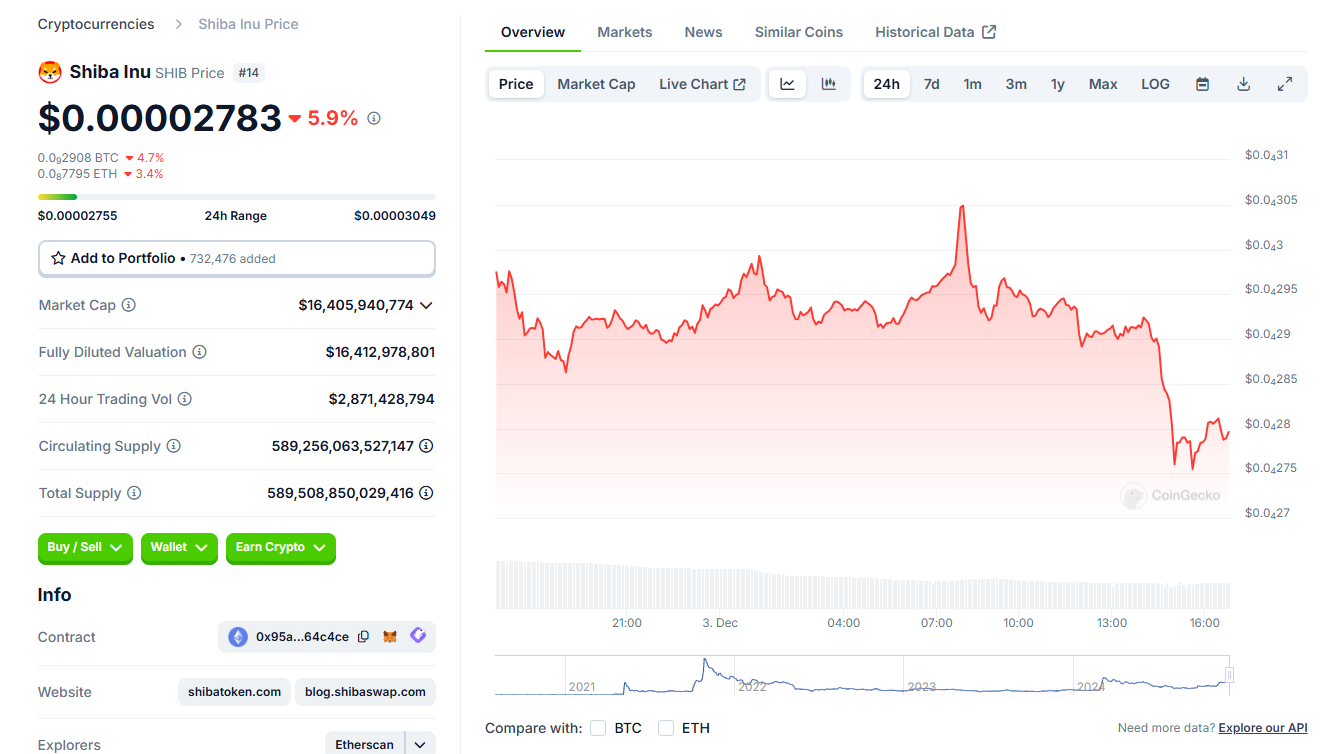The height and width of the screenshot is (754, 1335).
Task: Enable BTC comparison checkbox
Action: [598, 728]
